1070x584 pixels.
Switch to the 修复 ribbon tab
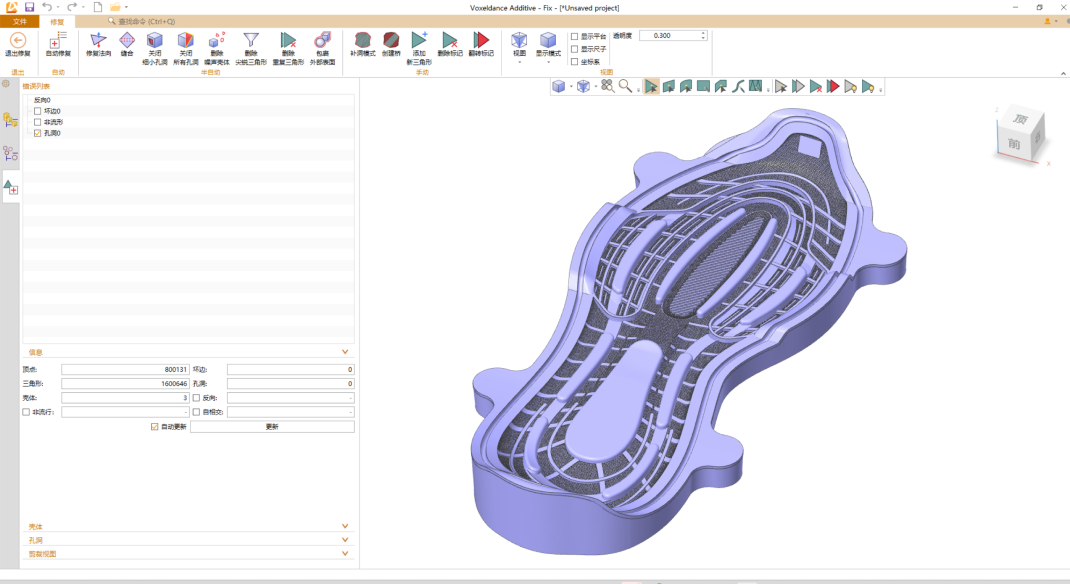click(57, 21)
